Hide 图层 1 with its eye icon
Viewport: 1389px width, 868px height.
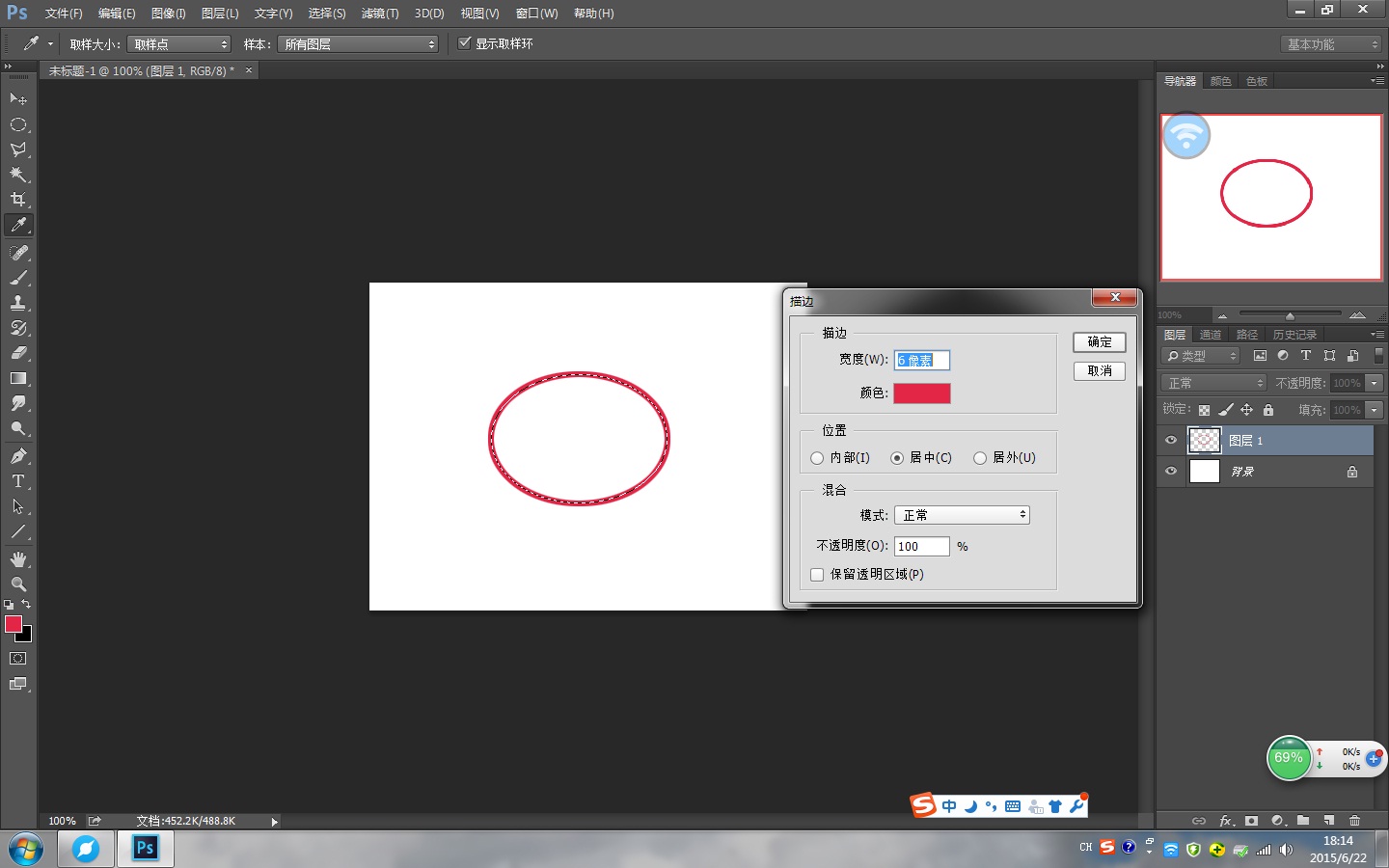tap(1171, 441)
